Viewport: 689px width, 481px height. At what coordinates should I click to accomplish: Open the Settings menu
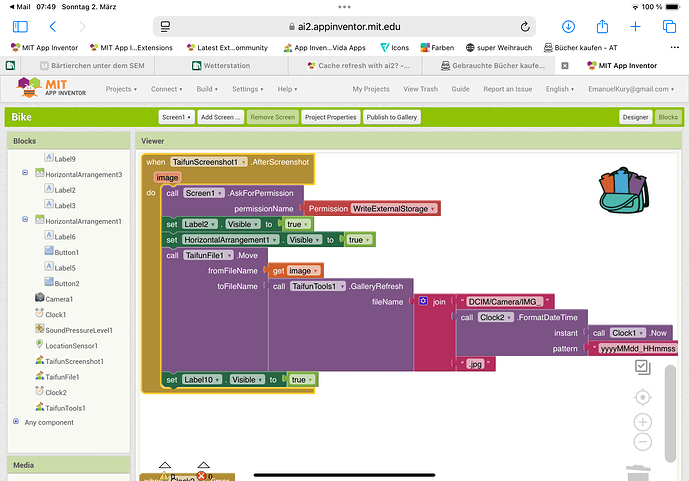pyautogui.click(x=248, y=89)
